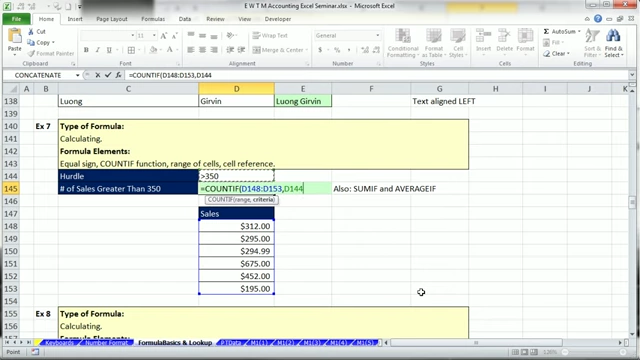Toggle Wrap Text

[x=270, y=36]
